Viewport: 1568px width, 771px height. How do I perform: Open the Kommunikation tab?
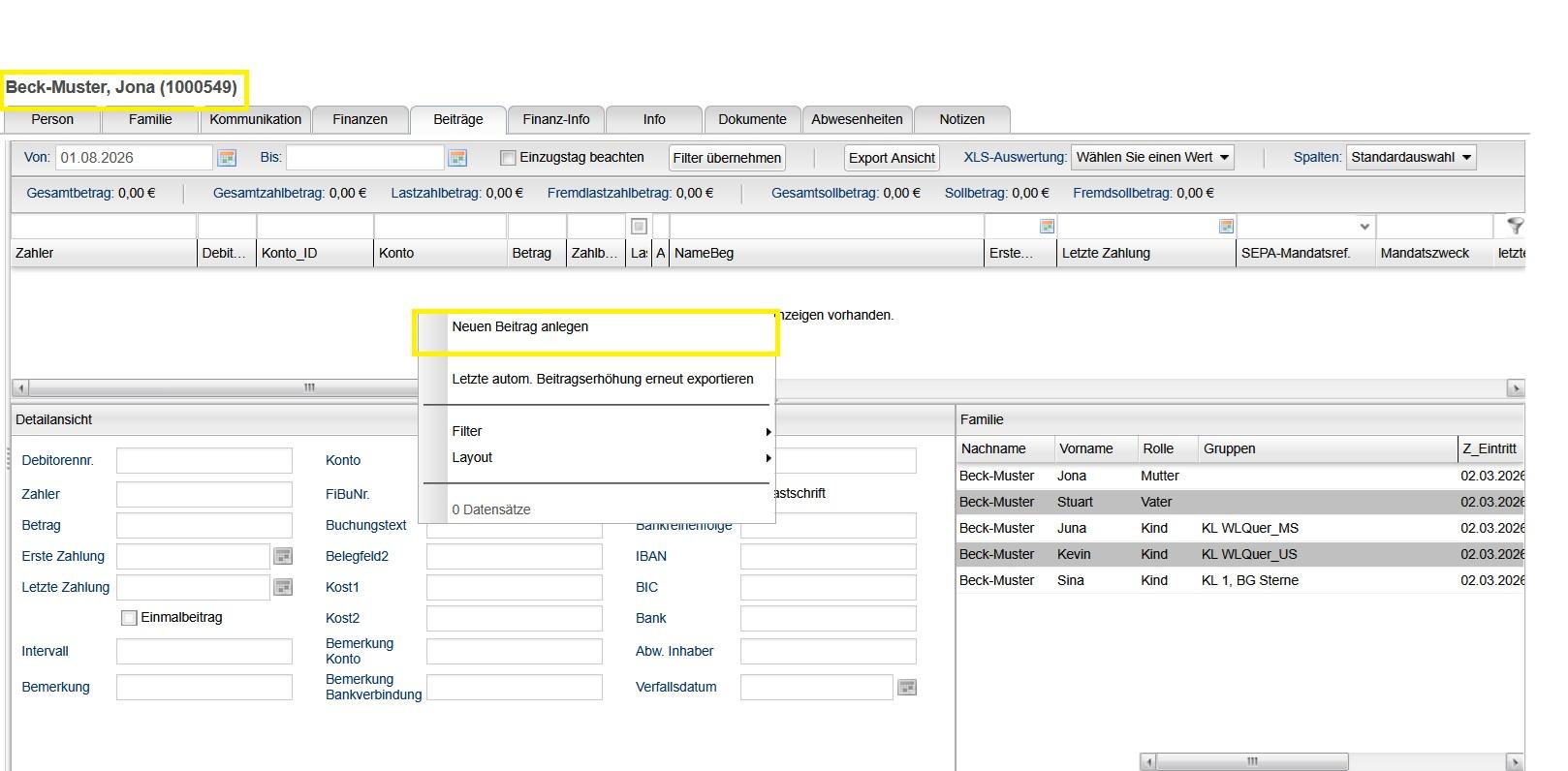(256, 119)
